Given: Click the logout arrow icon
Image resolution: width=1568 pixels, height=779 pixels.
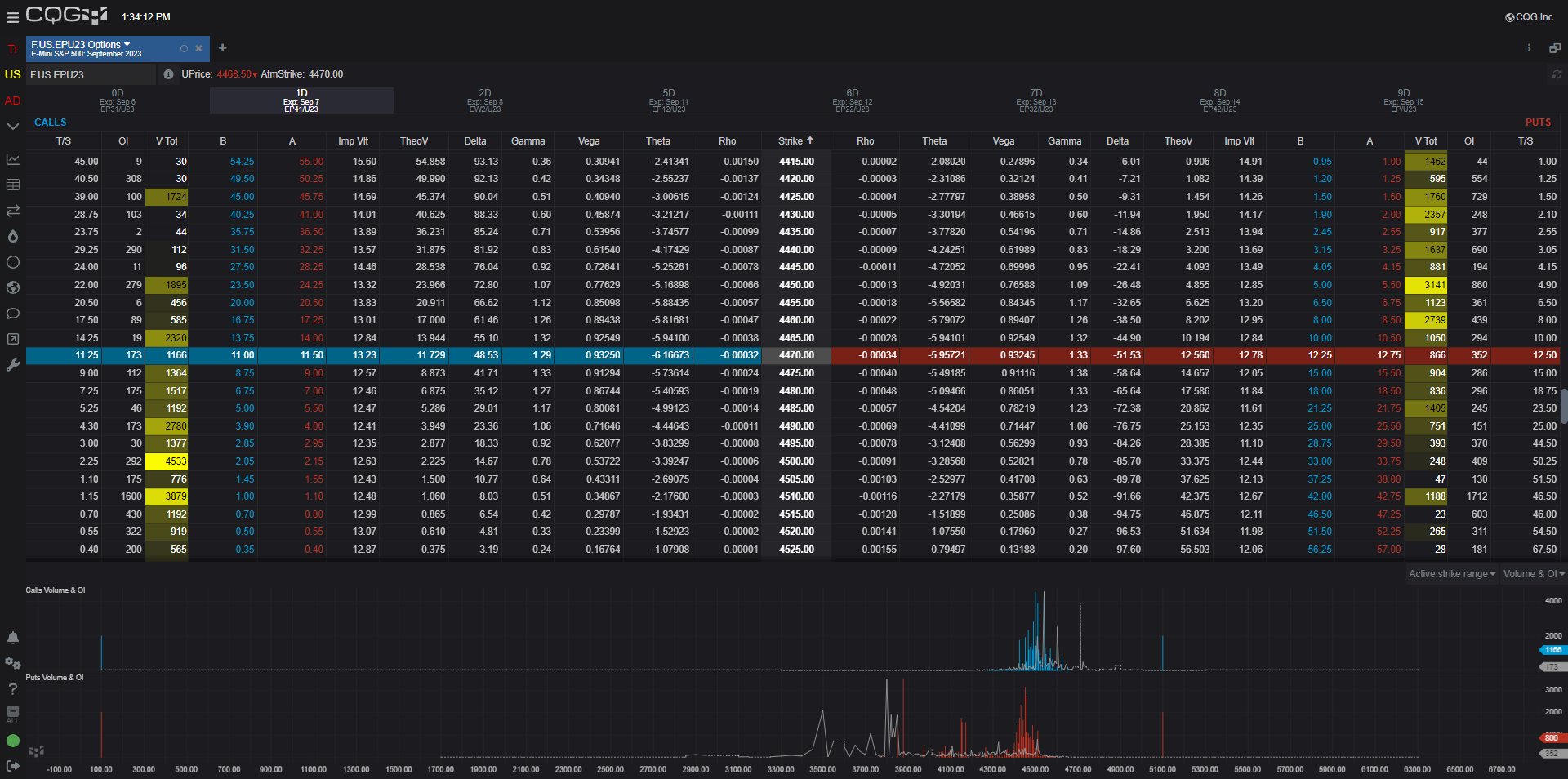Looking at the screenshot, I should [12, 765].
